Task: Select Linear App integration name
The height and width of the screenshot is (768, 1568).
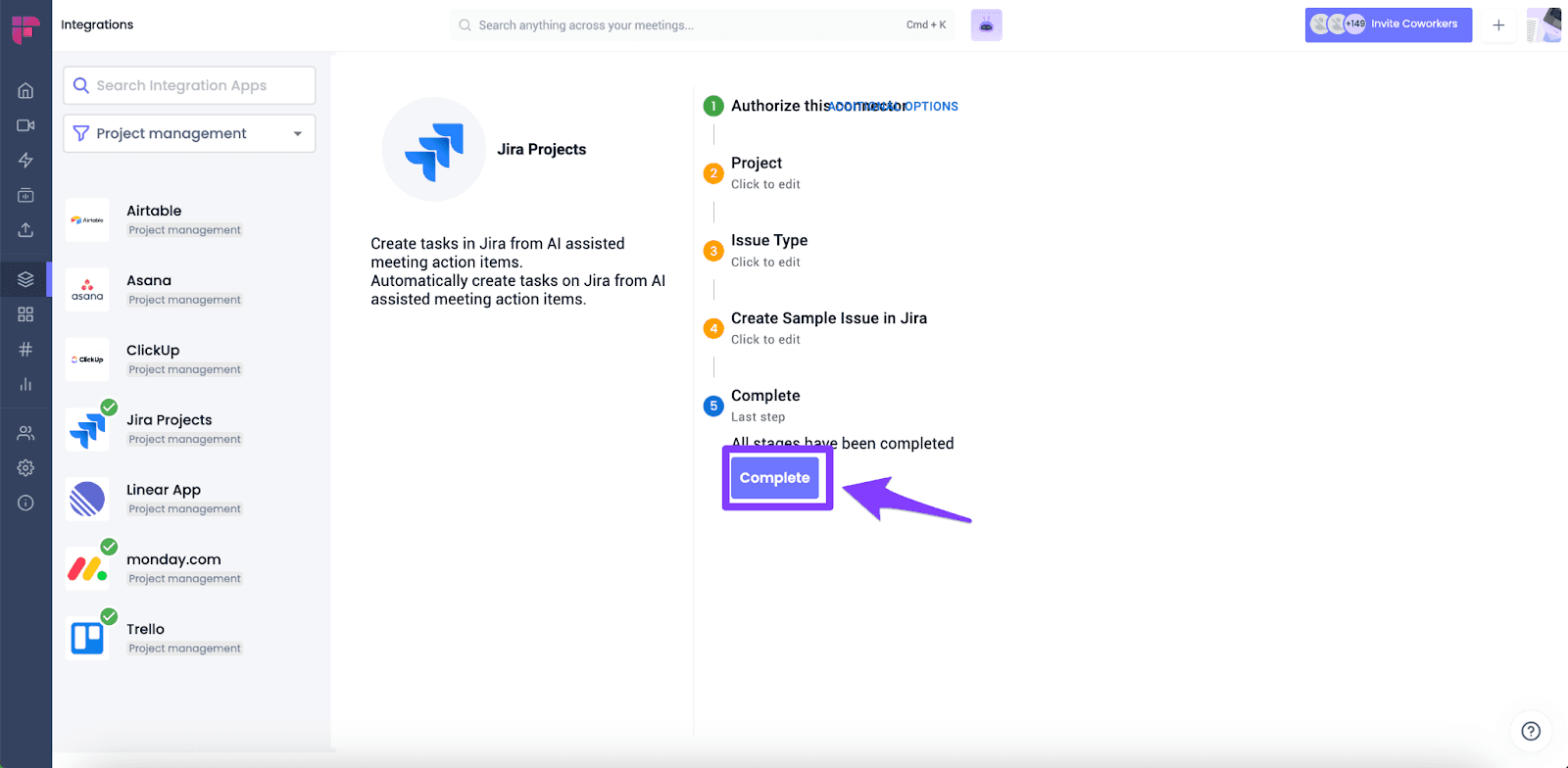Action: [x=164, y=490]
